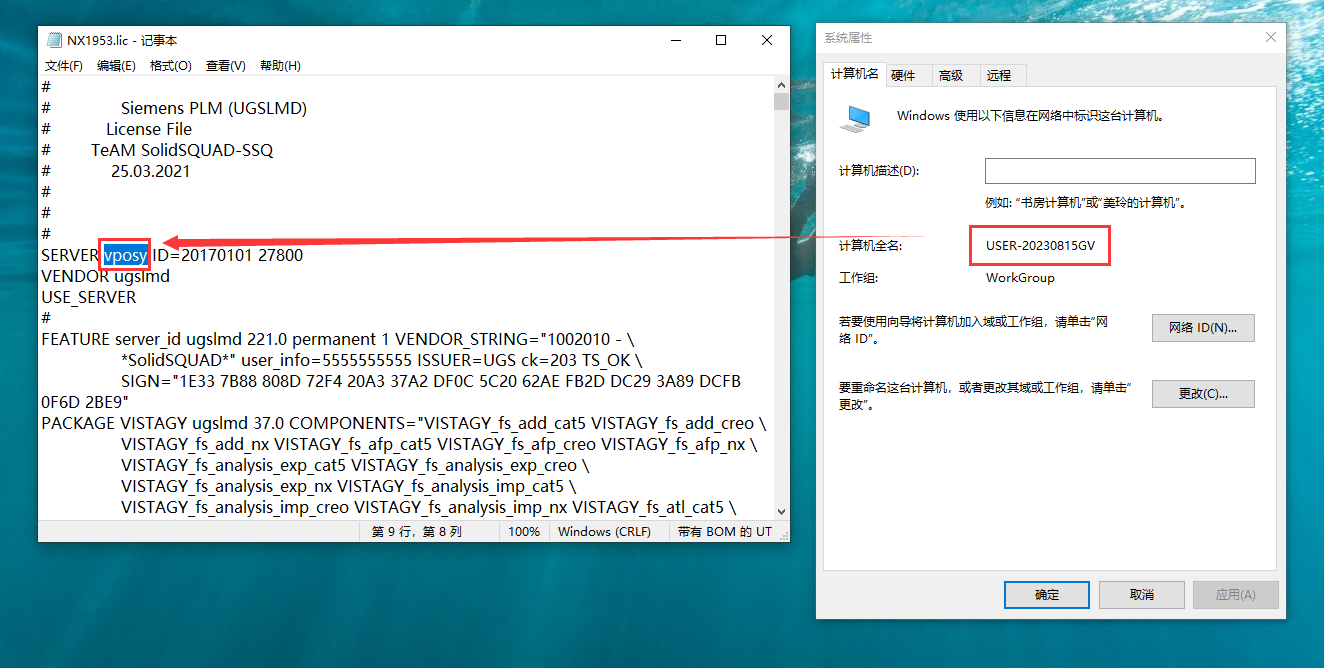Click the Notepad scrollbar up arrow
The width and height of the screenshot is (1324, 668).
781,85
